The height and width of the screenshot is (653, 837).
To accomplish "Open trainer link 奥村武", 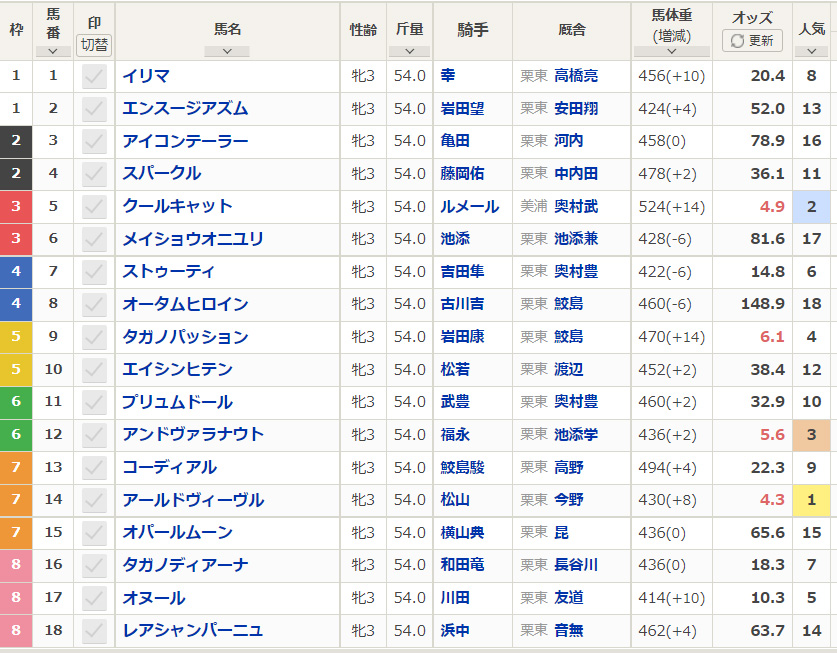I will point(576,206).
